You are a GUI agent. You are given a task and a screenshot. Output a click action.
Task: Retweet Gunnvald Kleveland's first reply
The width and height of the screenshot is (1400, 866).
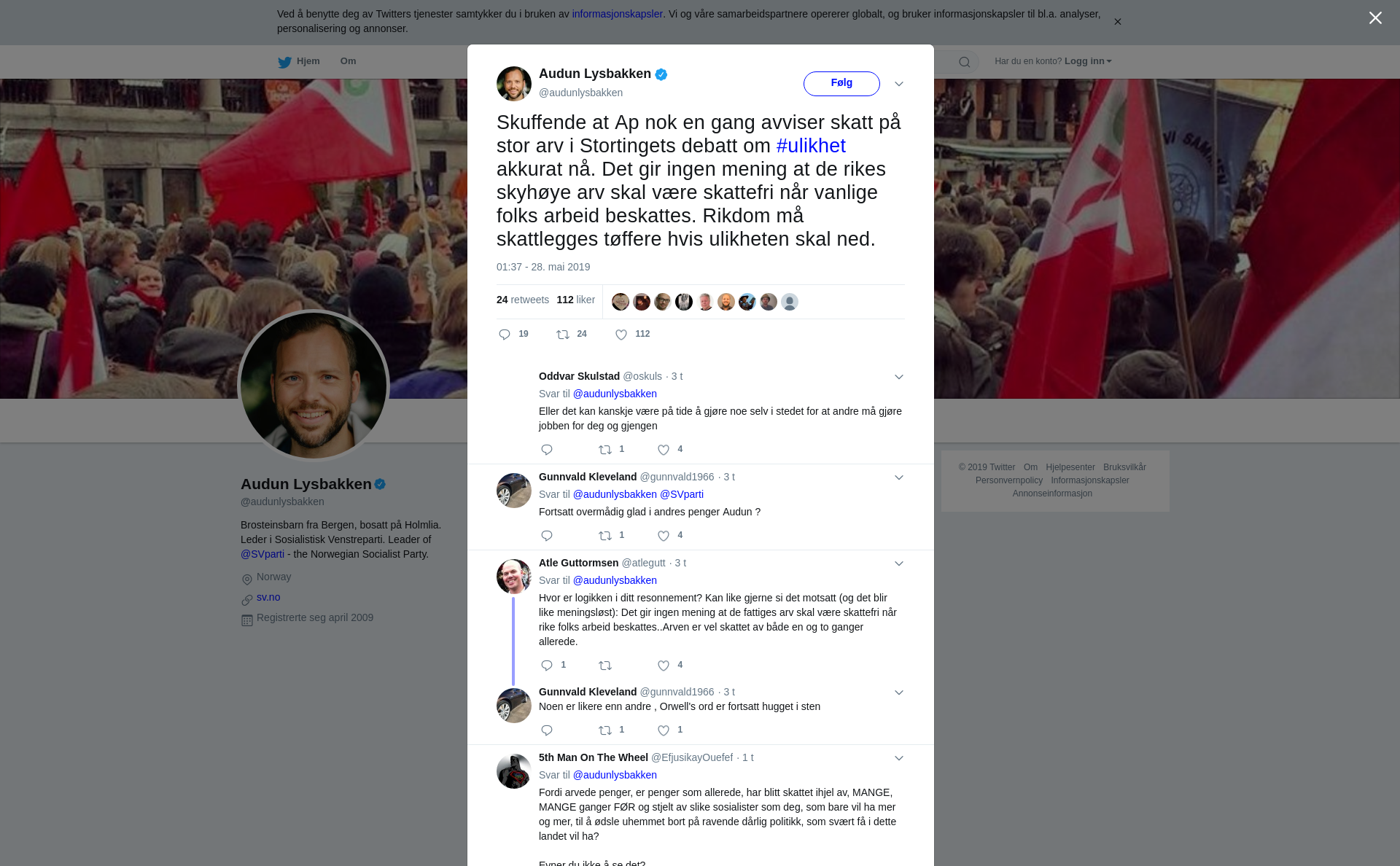coord(605,536)
